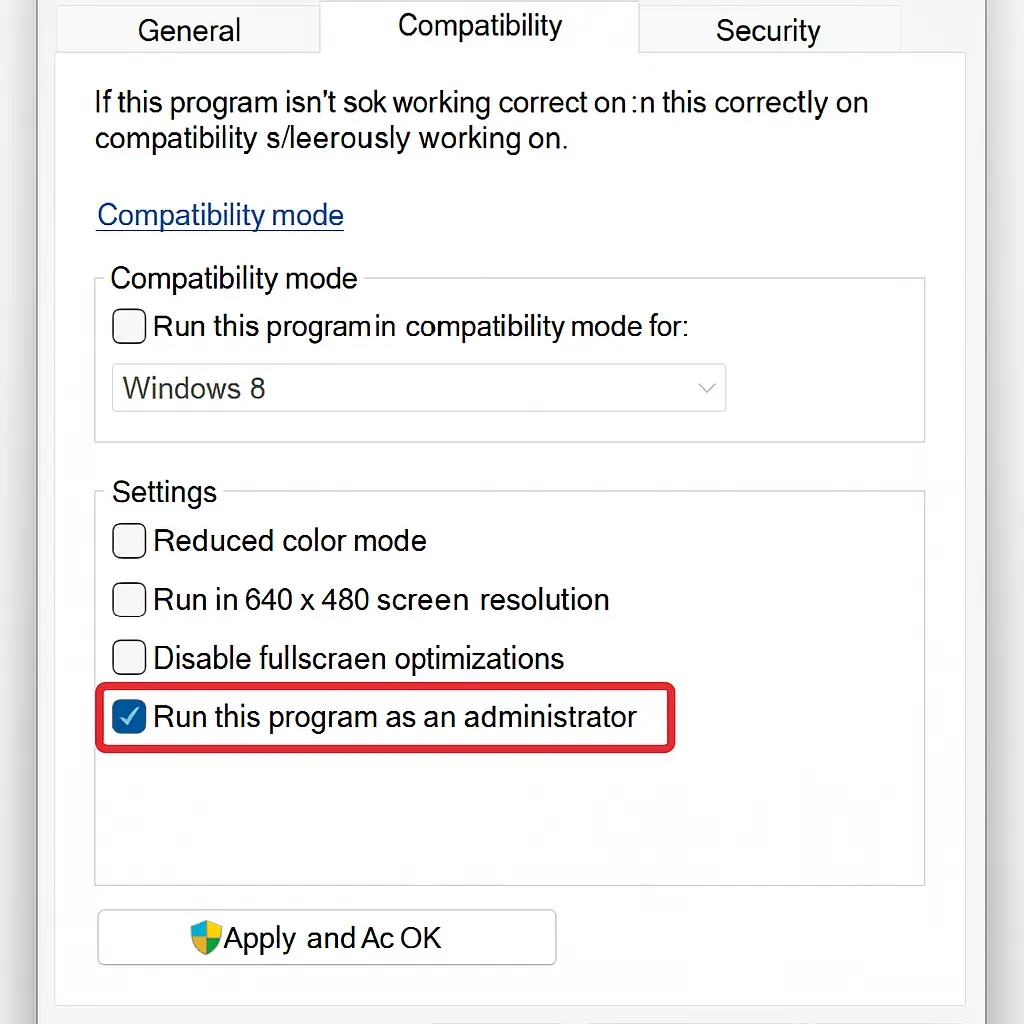Click the shield icon on the Apply button
The image size is (1024, 1024).
pos(205,938)
